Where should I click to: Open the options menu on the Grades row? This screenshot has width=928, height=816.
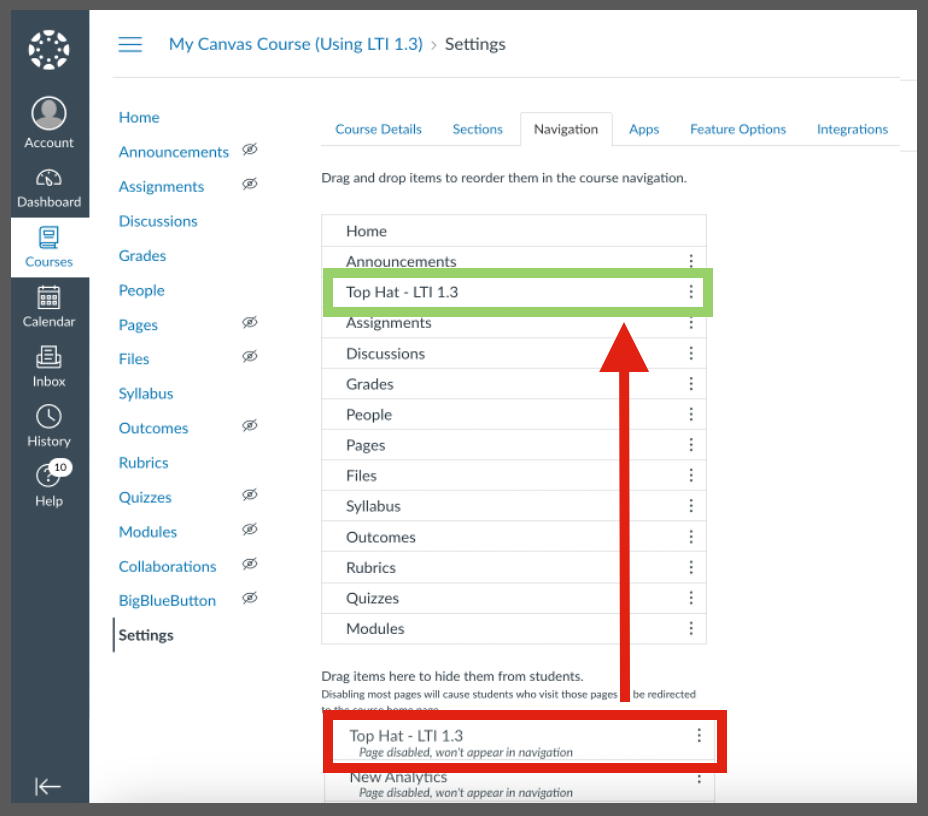tap(691, 384)
